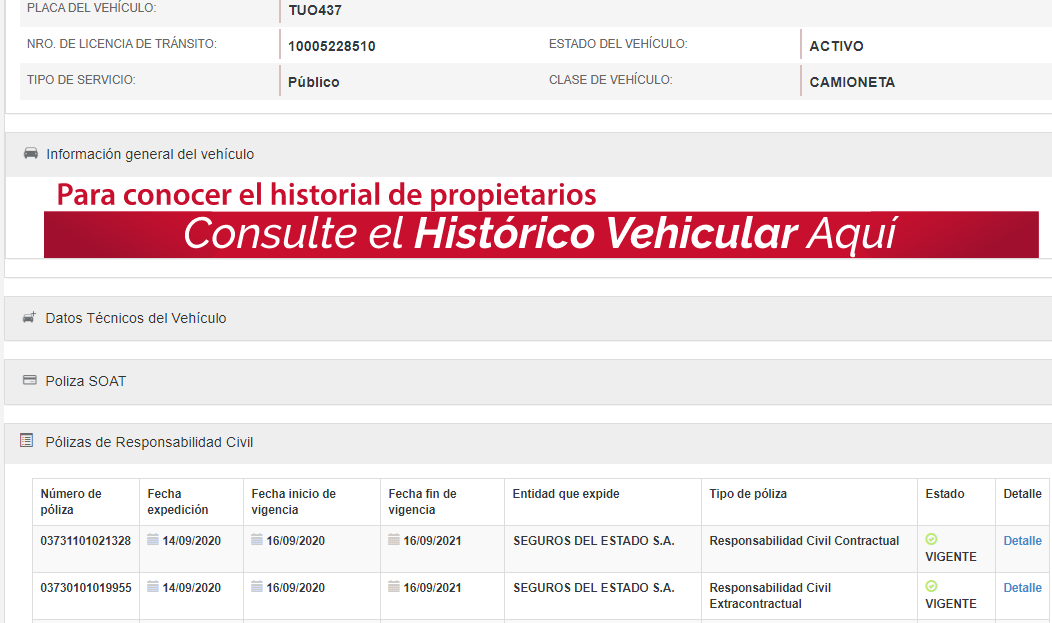This screenshot has height=623, width=1052.
Task: Click the car icon next to Datos Técnicos
Action: pyautogui.click(x=29, y=318)
